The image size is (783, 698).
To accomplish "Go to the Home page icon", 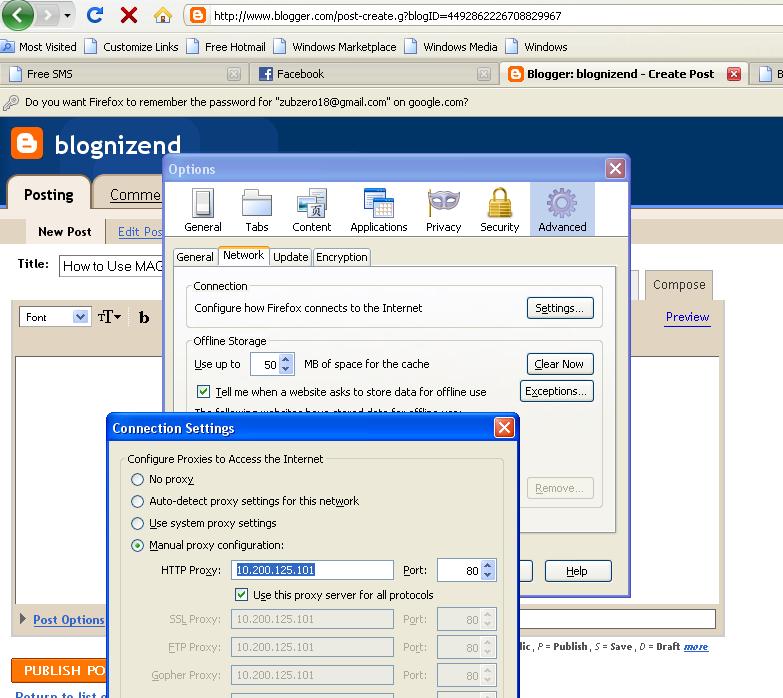I will coord(162,15).
